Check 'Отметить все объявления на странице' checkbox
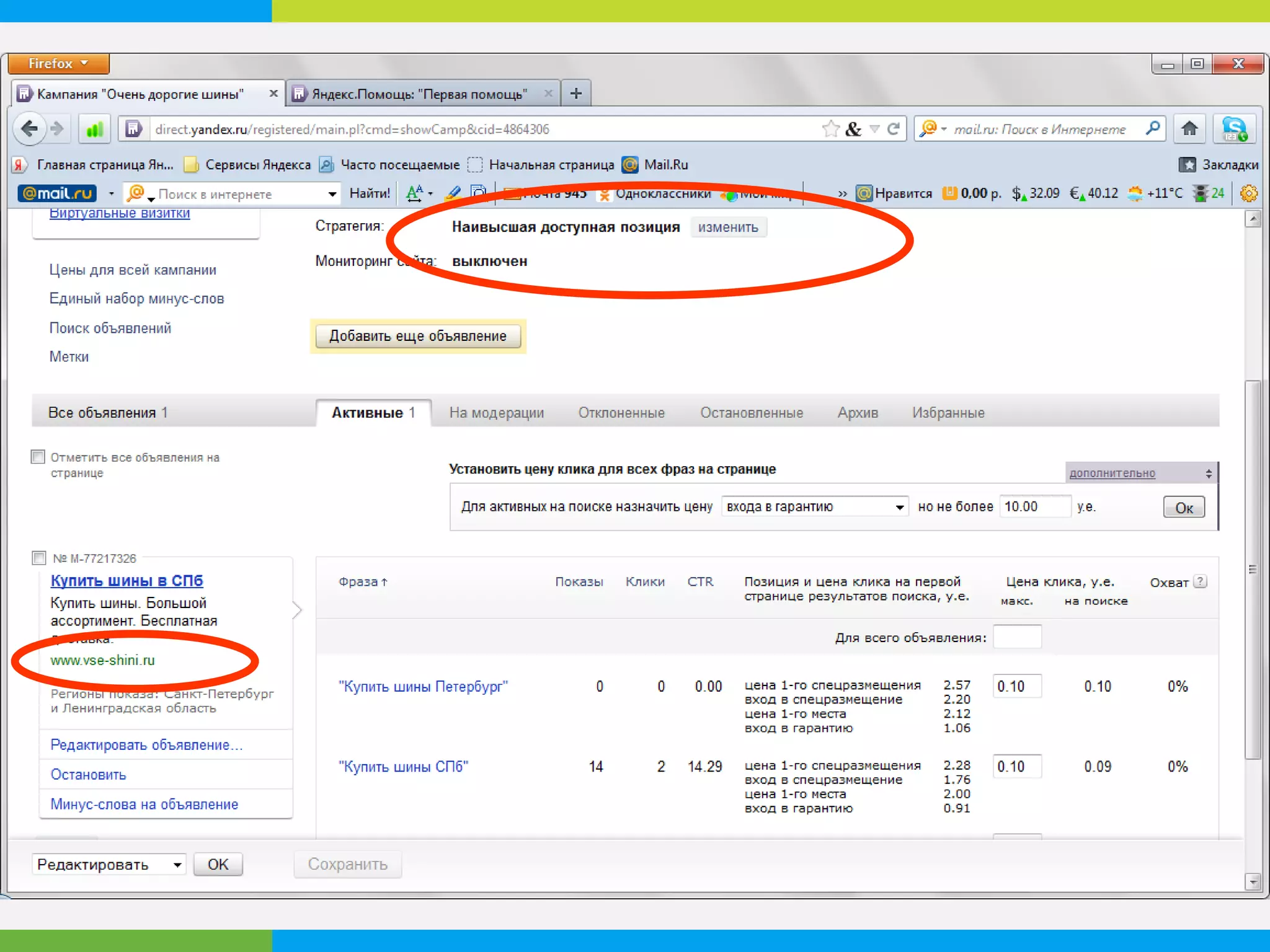Image resolution: width=1270 pixels, height=952 pixels. pos(38,457)
